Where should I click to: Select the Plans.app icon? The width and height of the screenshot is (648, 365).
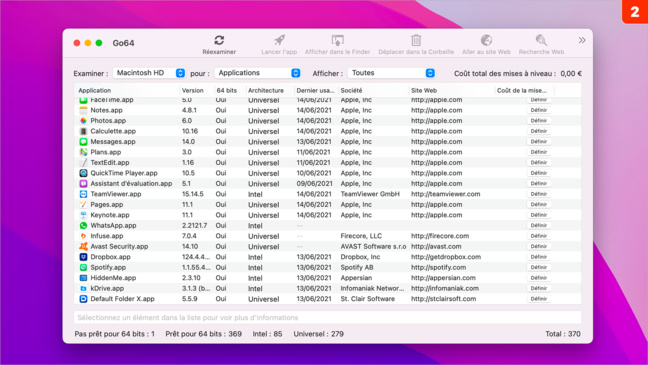pyautogui.click(x=83, y=152)
